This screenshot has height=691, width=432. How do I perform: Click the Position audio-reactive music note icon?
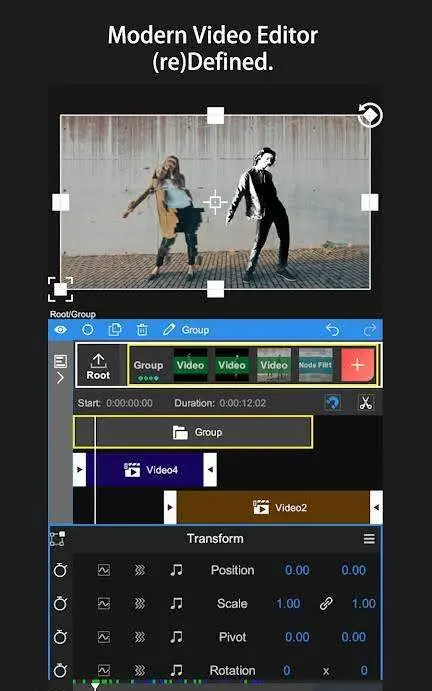point(176,570)
